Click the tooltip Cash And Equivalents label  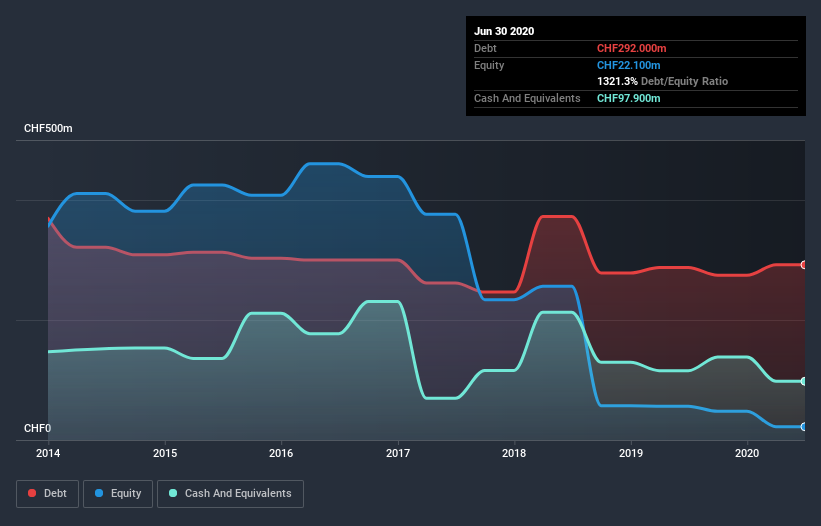click(527, 98)
